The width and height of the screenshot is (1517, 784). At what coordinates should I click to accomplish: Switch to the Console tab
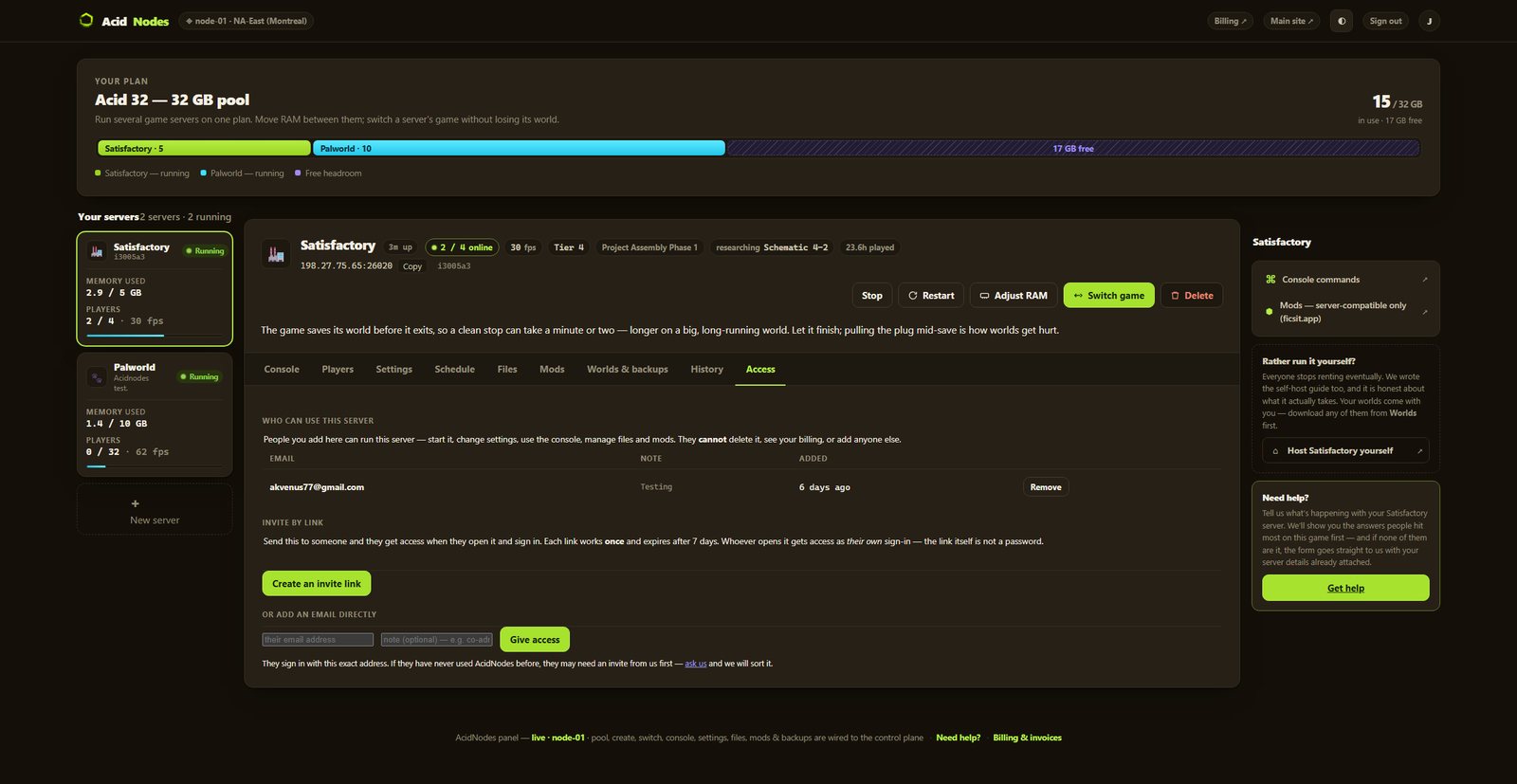[282, 370]
